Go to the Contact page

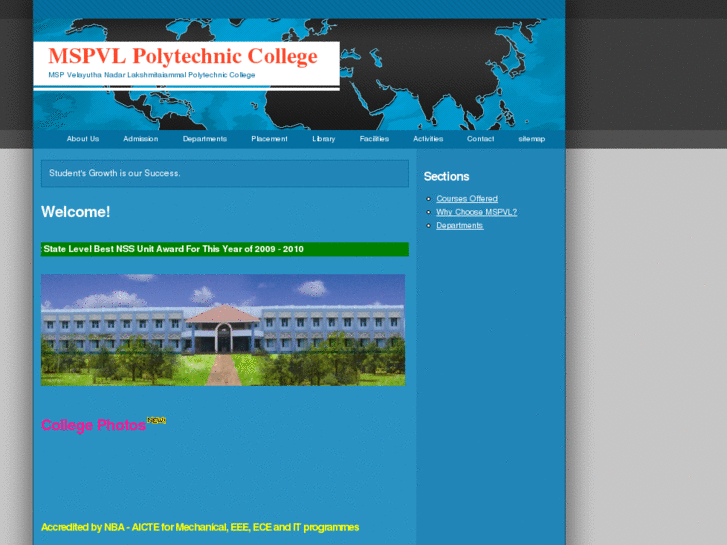pyautogui.click(x=480, y=139)
